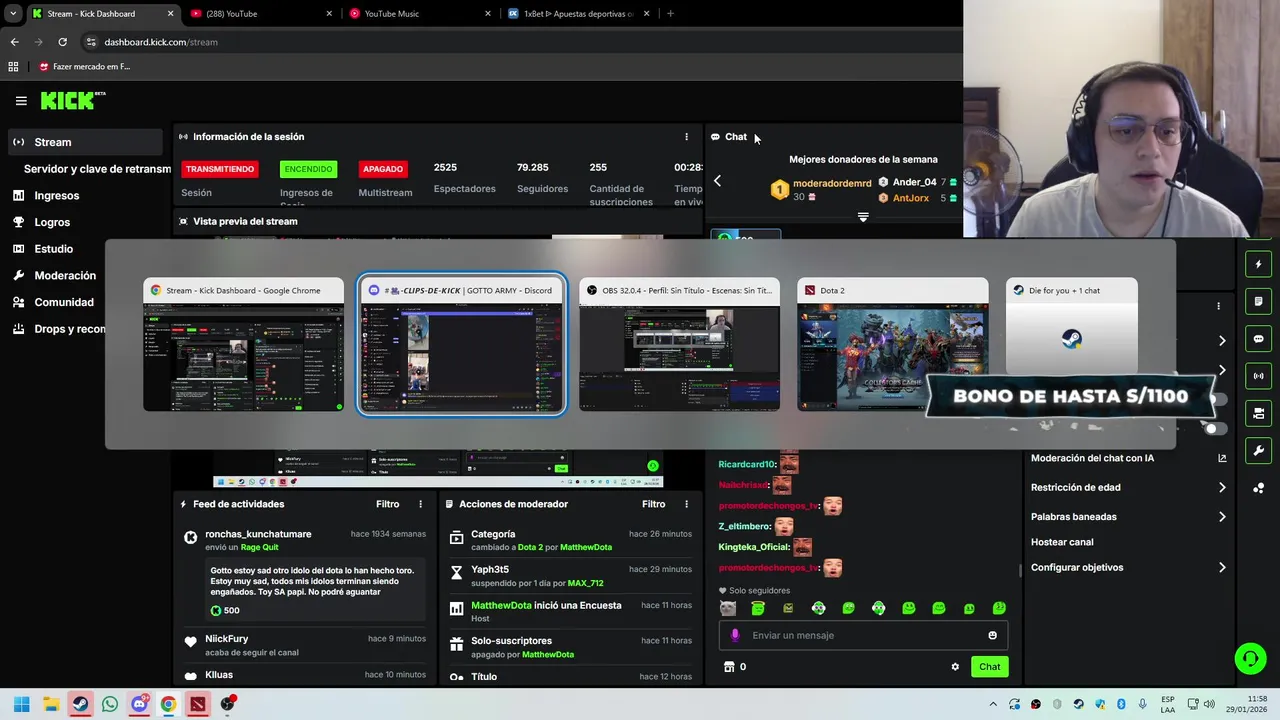
Task: Click the green Chat send button
Action: coord(989,667)
